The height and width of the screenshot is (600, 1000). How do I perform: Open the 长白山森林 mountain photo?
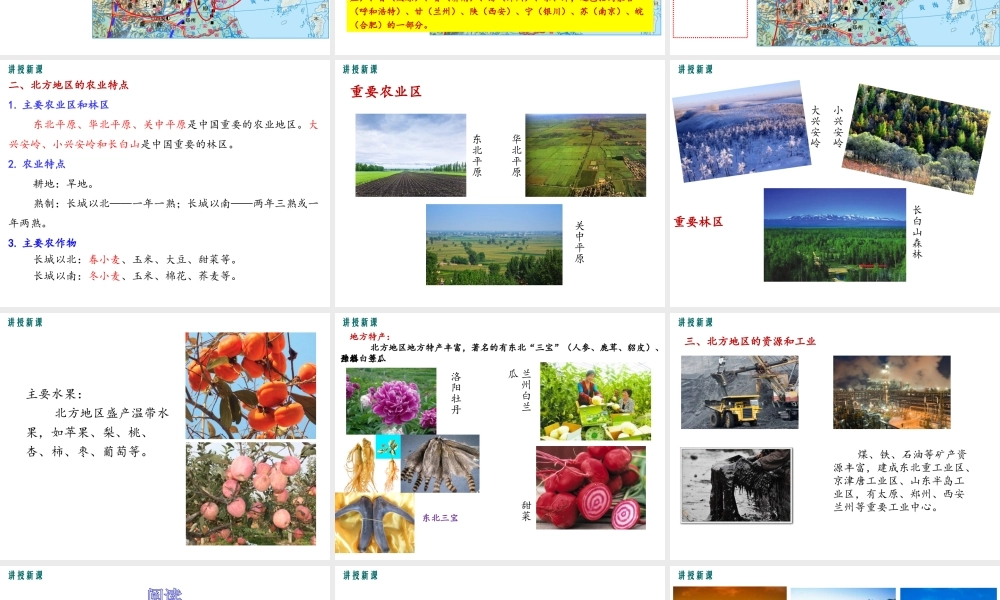click(x=835, y=235)
